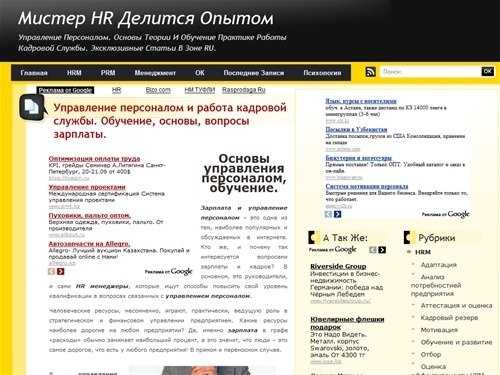
Task: Open Анализ потребностей предприятия category
Action: point(436,285)
